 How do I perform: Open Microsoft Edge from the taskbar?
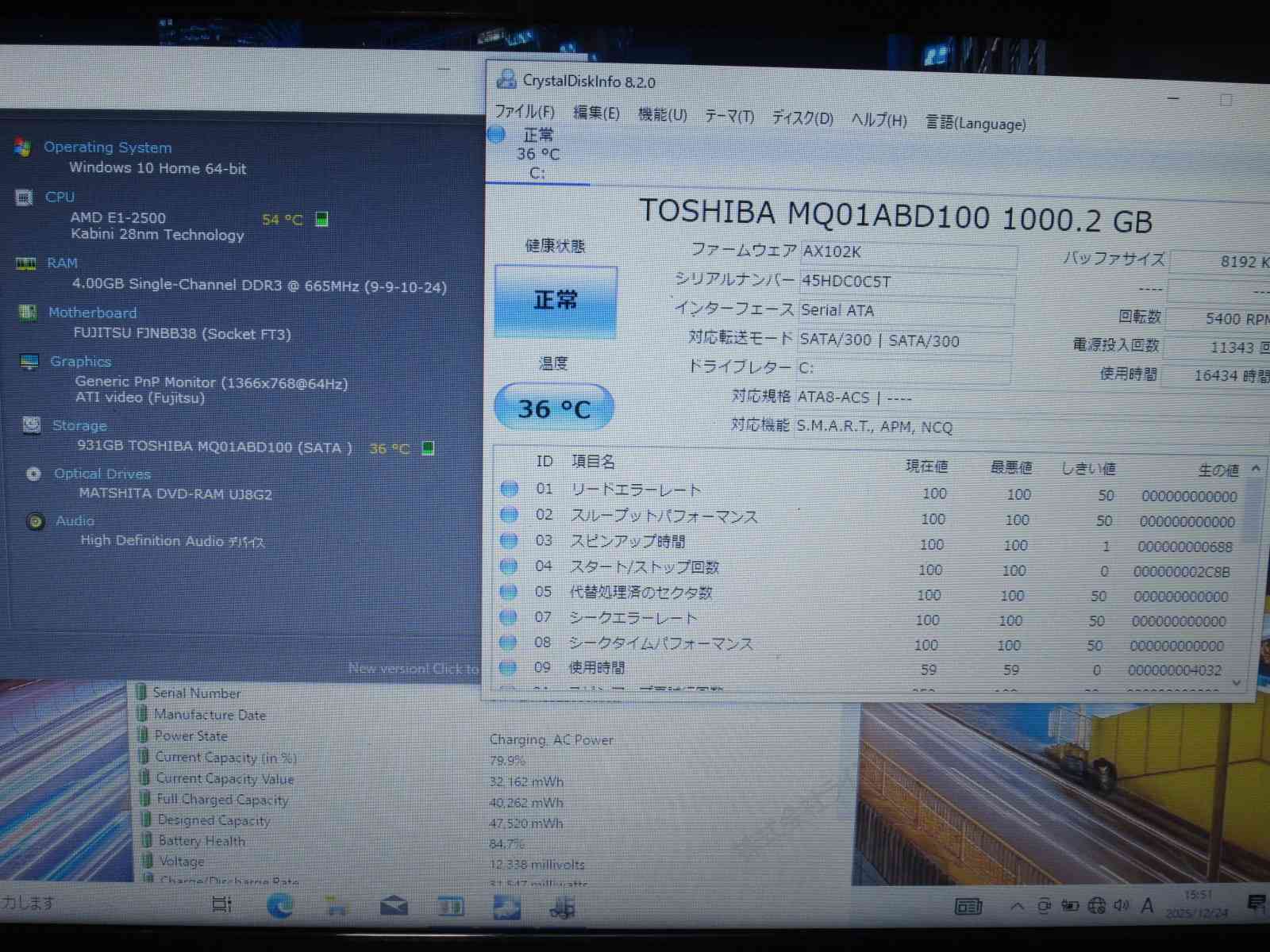(279, 905)
